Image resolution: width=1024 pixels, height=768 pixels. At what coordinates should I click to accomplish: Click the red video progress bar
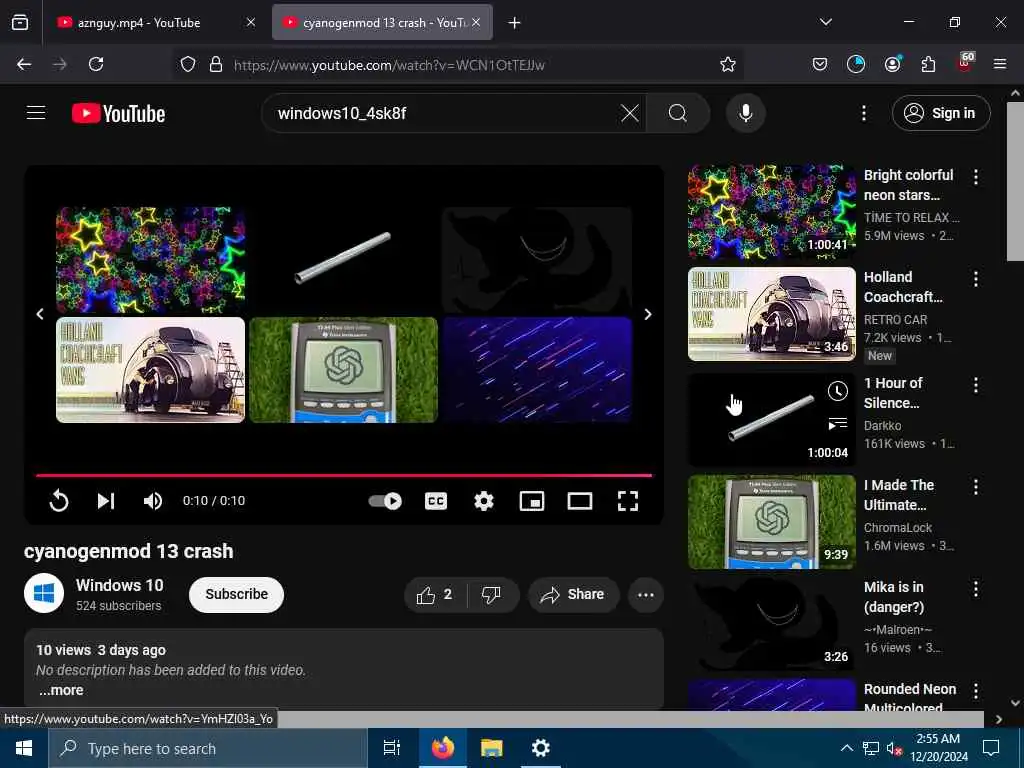pos(344,475)
